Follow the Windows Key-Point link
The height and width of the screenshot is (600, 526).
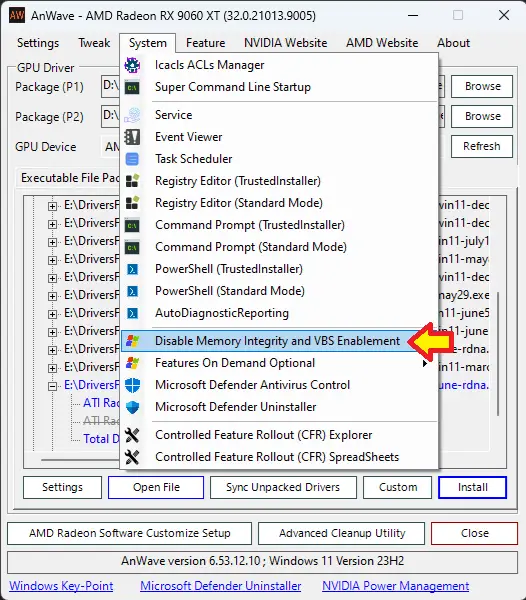click(61, 586)
